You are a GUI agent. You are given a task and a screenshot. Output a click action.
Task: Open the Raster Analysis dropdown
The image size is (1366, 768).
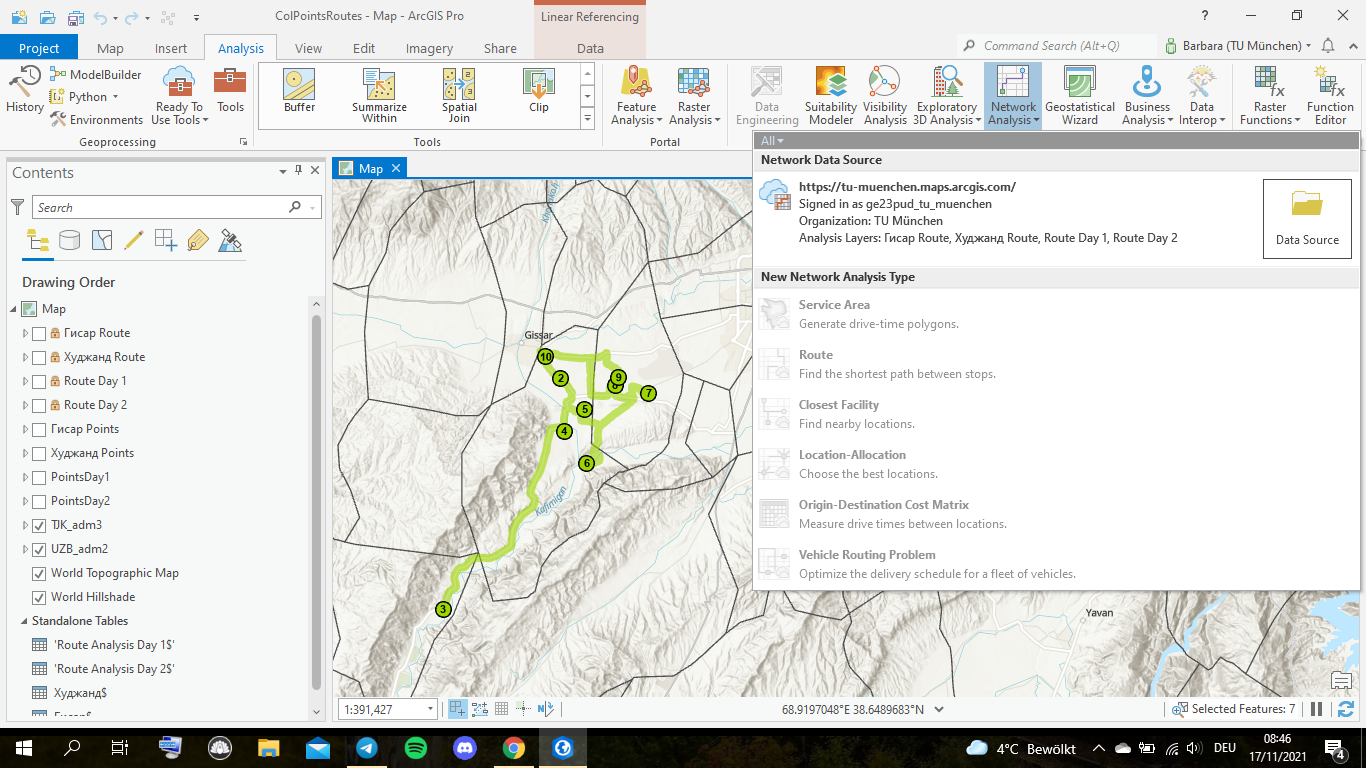pos(694,96)
